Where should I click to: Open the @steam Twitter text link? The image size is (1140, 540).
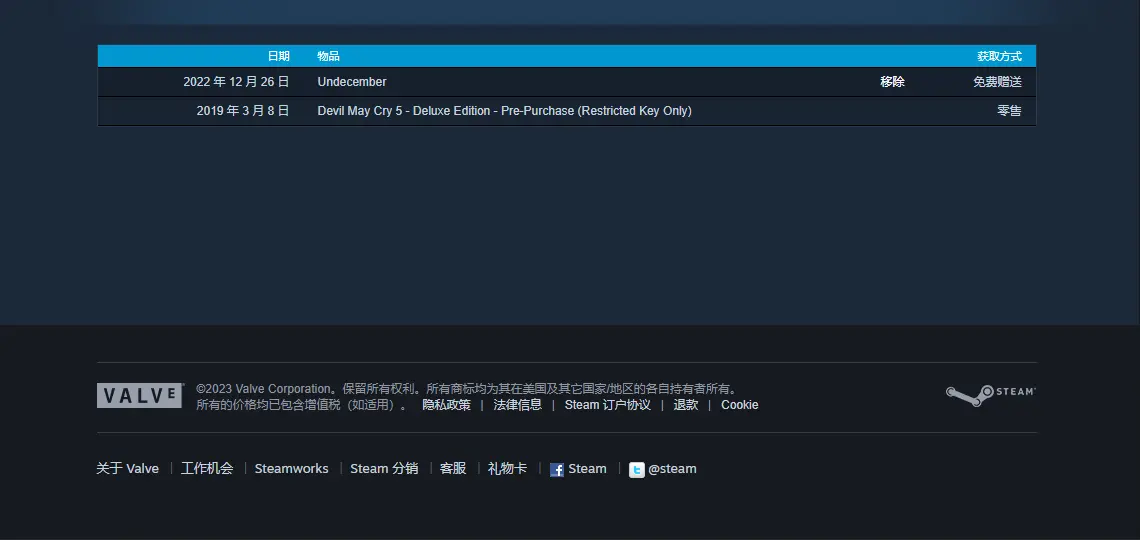(x=672, y=469)
